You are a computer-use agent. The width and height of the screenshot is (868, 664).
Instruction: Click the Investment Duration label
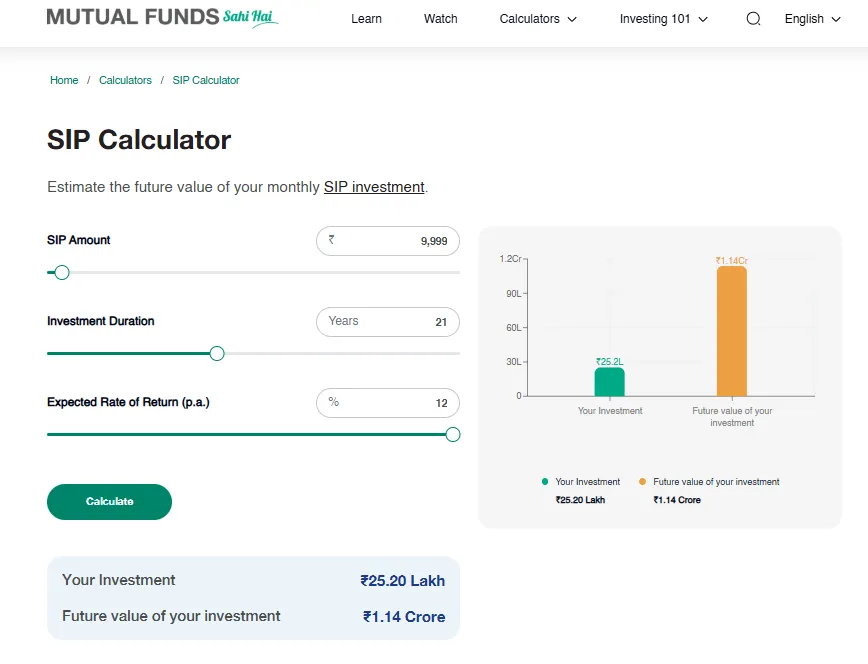pos(101,321)
